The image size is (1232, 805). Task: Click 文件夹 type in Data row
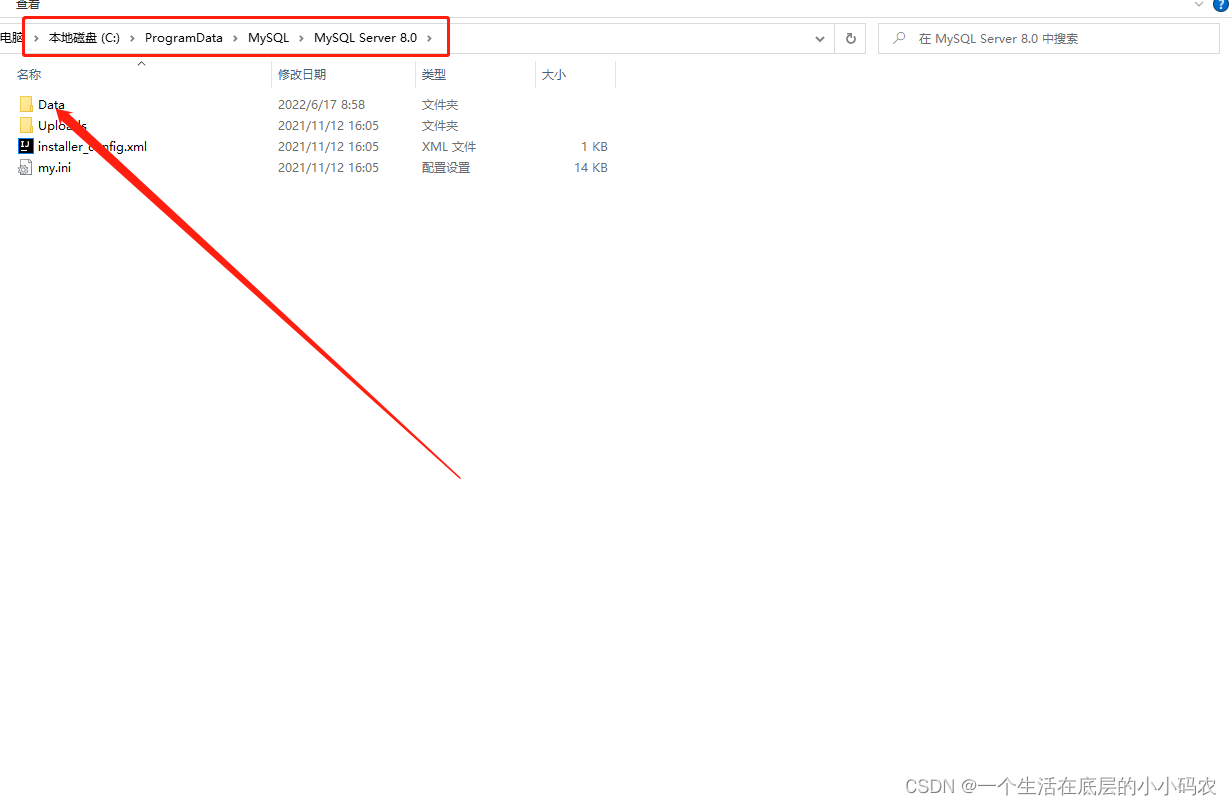pyautogui.click(x=440, y=104)
